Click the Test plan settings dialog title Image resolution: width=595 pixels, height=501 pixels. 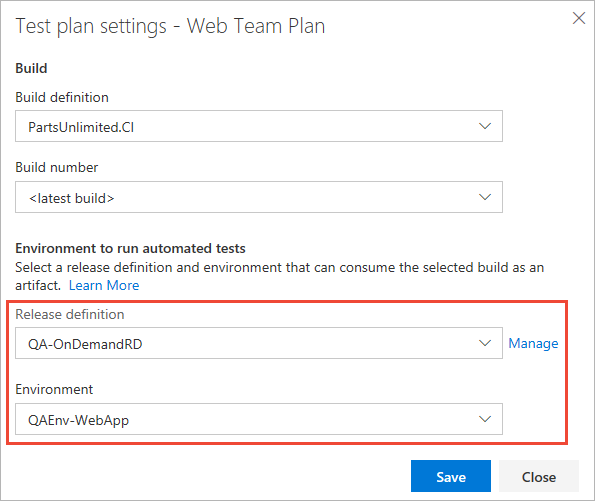170,26
